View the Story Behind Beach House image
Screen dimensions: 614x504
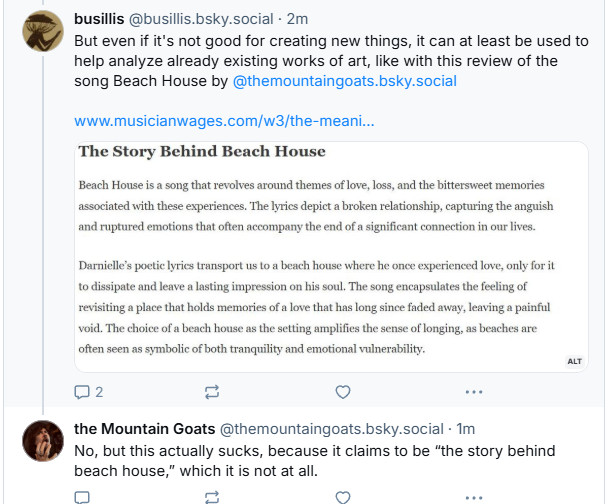(x=331, y=257)
